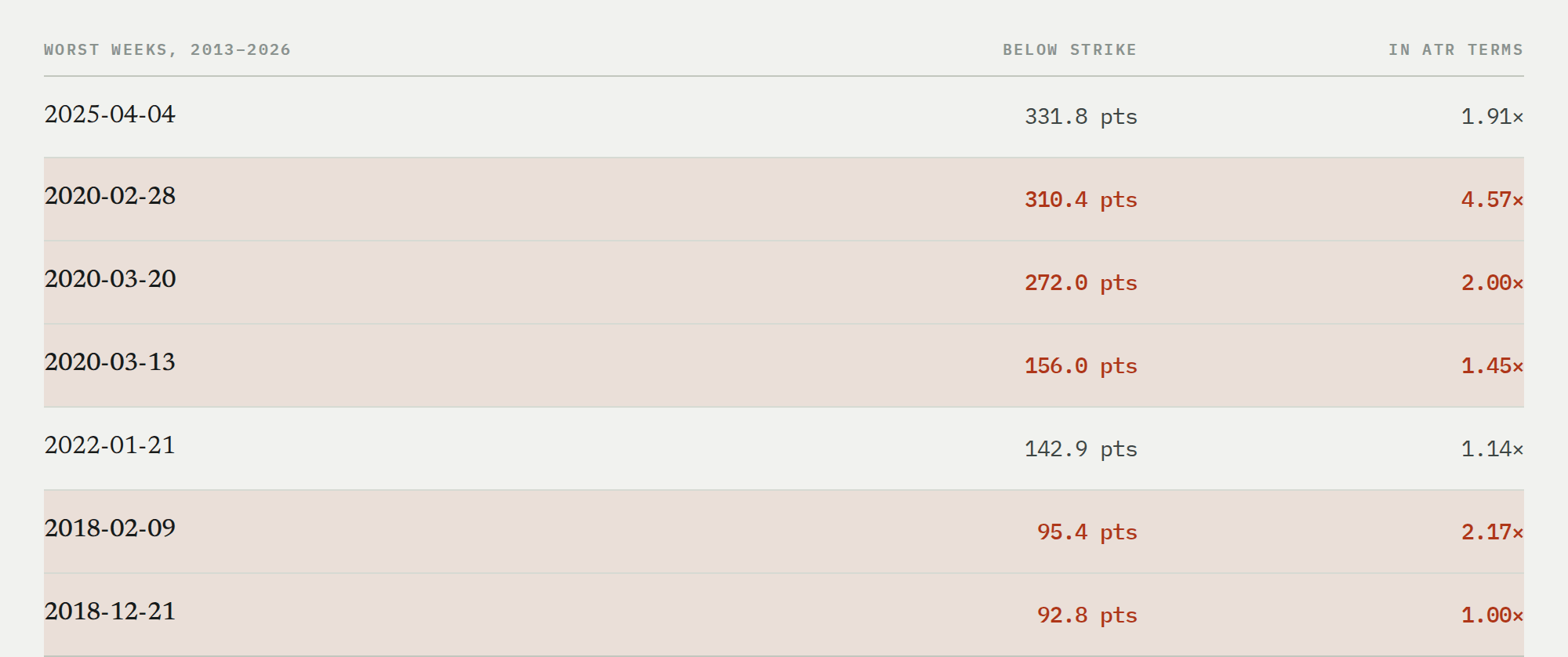Click the 272.0 pts value
Viewport: 1568px width, 657px height.
point(1080,283)
